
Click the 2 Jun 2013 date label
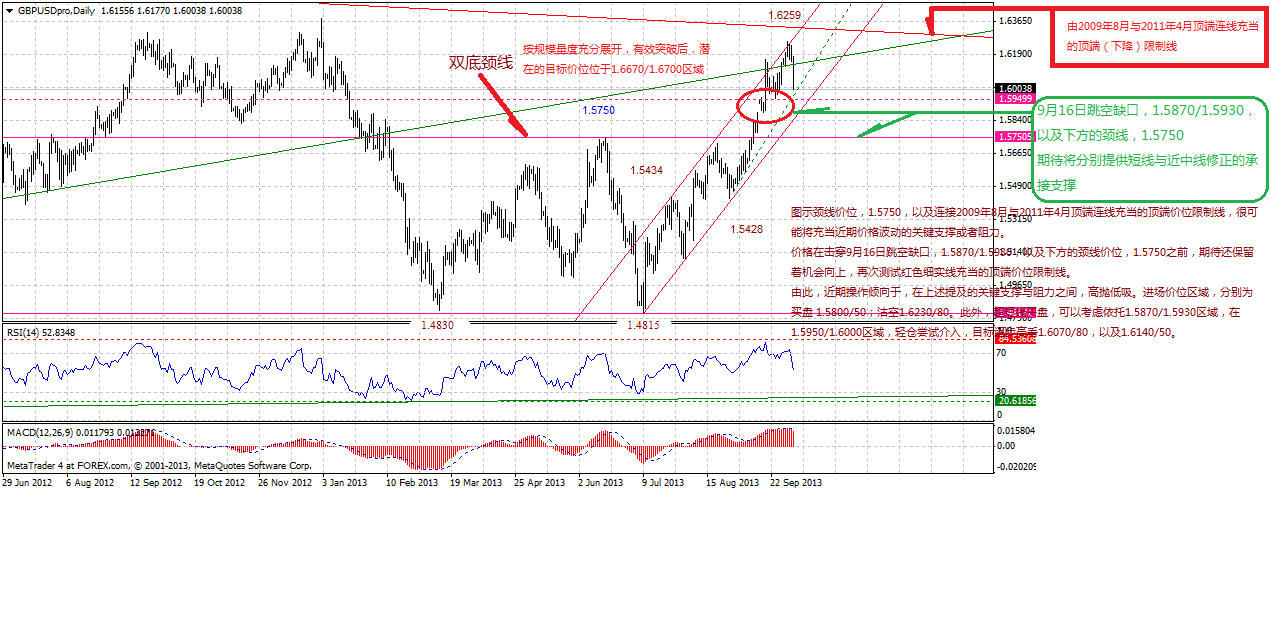tap(601, 482)
